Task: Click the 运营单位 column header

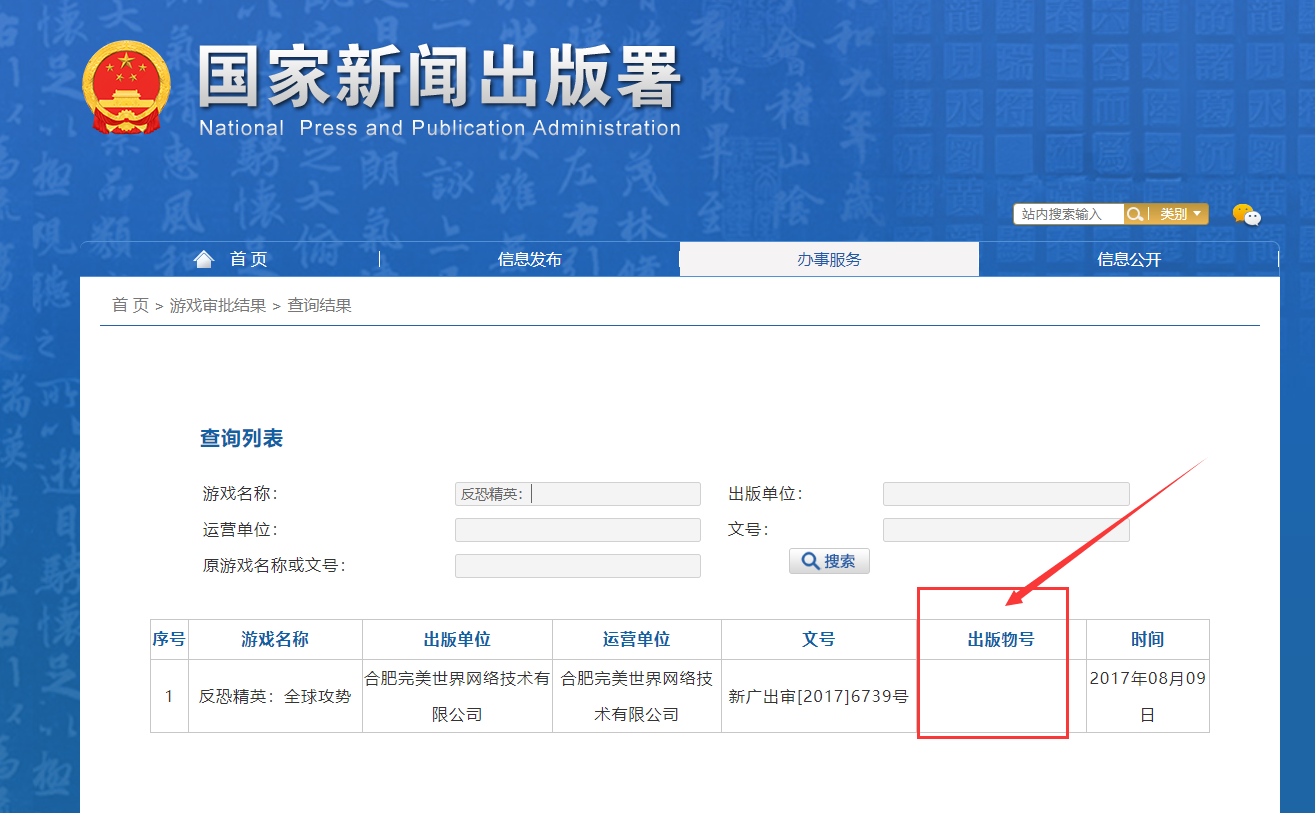Action: tap(637, 639)
